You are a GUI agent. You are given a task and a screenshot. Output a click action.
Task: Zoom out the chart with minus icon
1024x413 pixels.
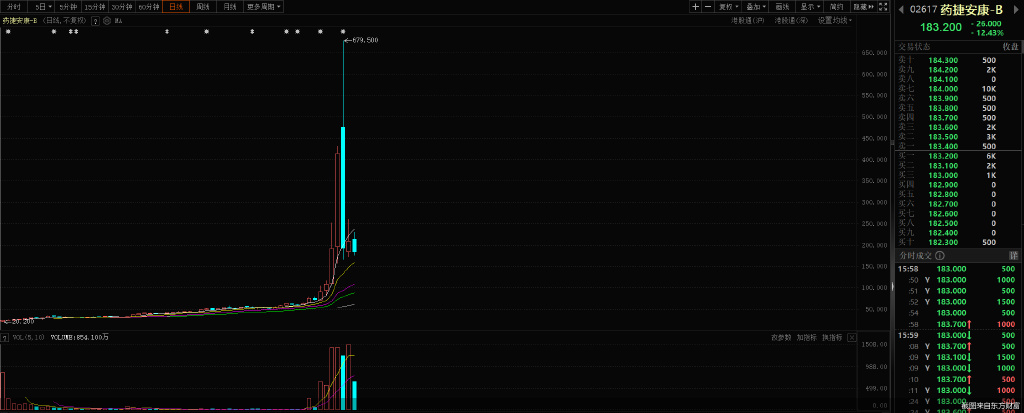[707, 7]
